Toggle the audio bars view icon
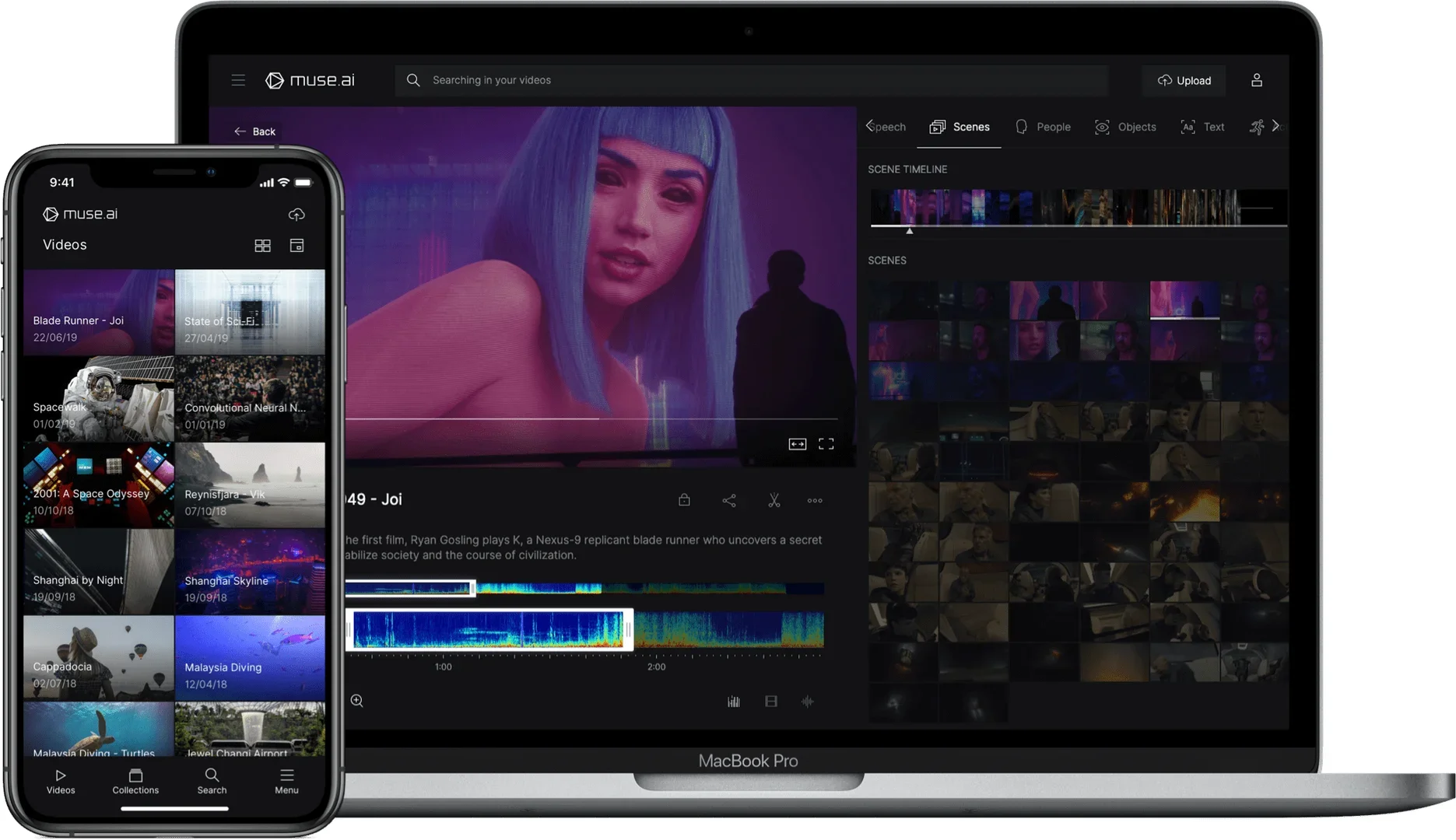The height and width of the screenshot is (840, 1456). (x=734, y=702)
